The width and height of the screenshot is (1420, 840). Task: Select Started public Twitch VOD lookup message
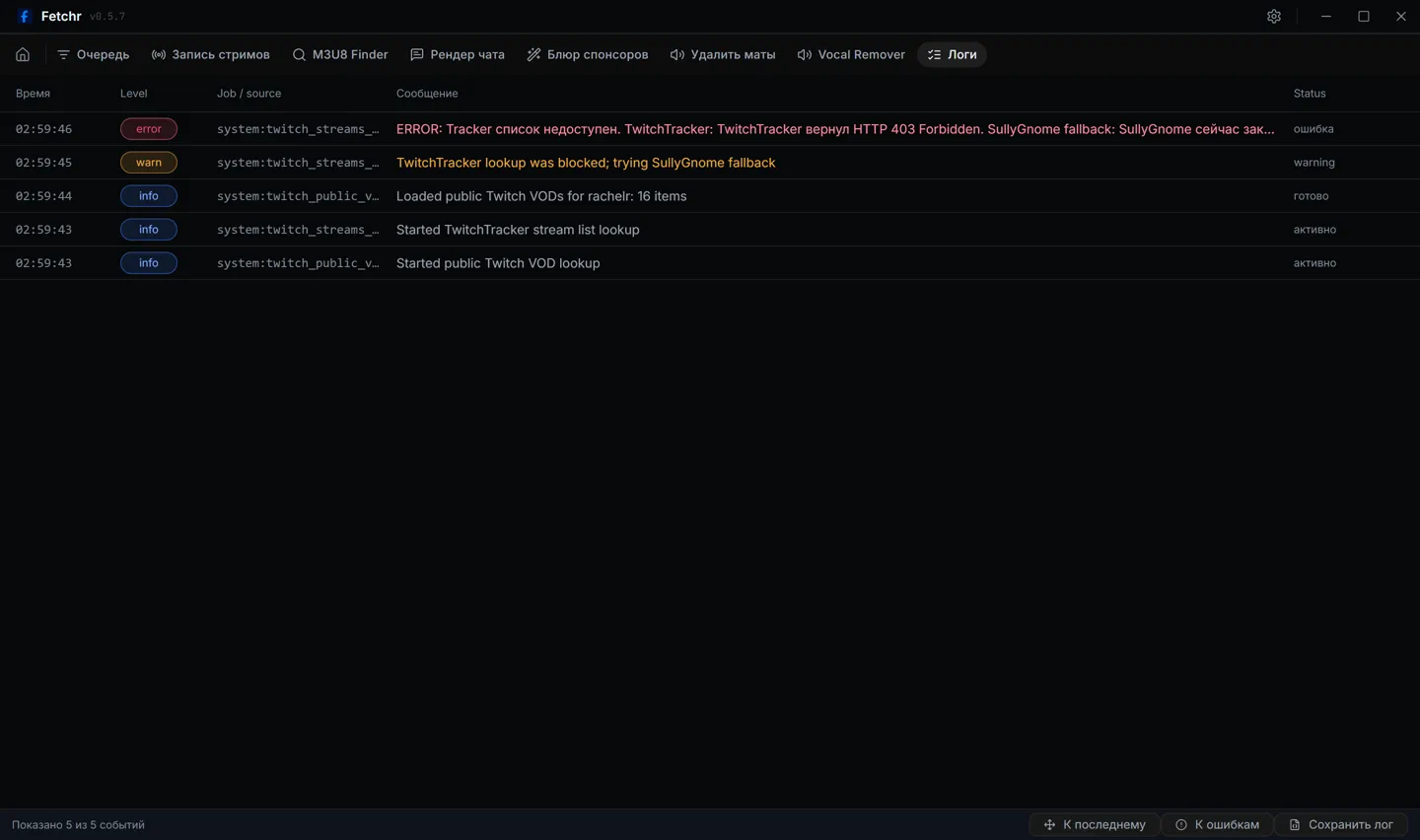tap(498, 263)
